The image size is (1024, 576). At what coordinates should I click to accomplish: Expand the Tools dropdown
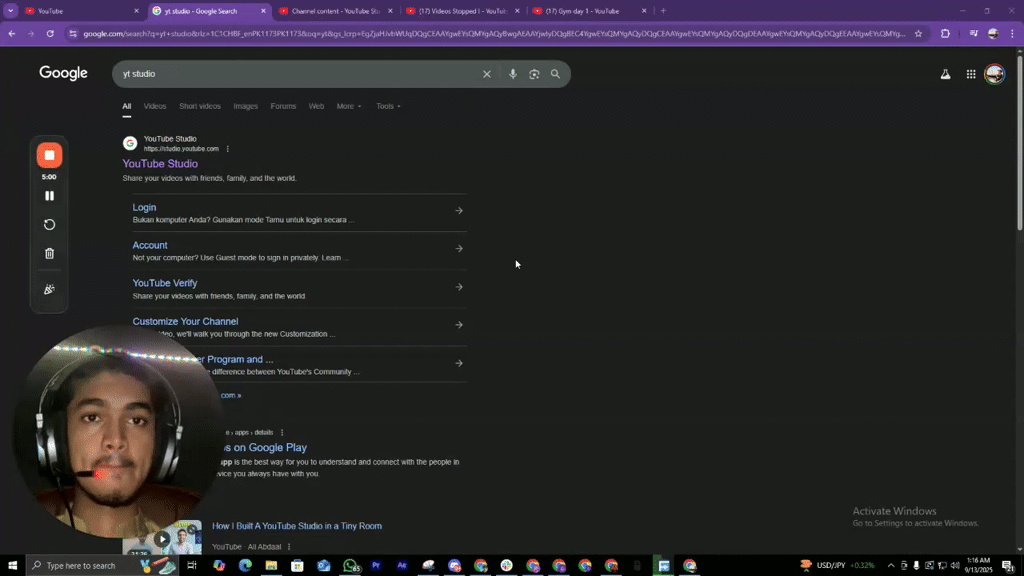pyautogui.click(x=388, y=106)
